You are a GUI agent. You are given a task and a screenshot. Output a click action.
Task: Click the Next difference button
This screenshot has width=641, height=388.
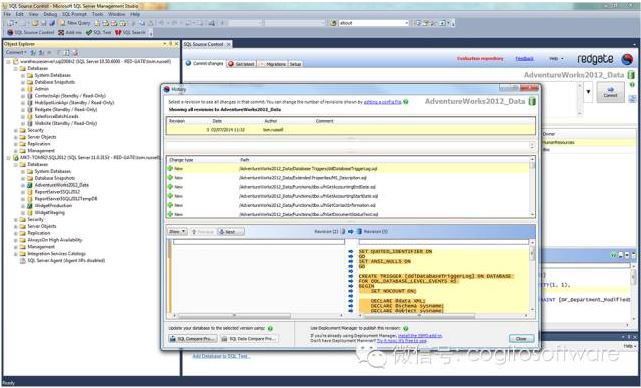231,231
